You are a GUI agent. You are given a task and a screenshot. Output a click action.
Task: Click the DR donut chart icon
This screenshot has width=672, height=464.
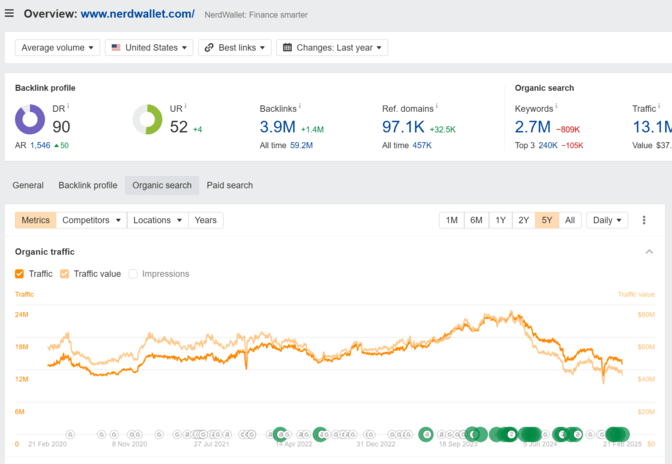30,120
